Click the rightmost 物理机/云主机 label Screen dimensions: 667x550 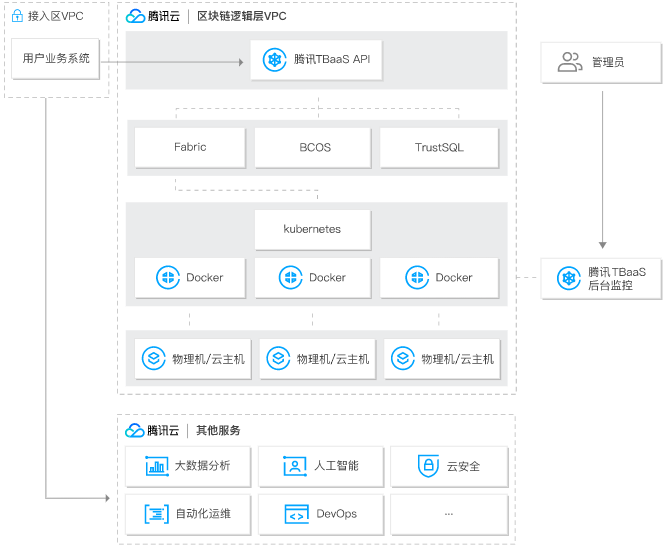coord(458,359)
